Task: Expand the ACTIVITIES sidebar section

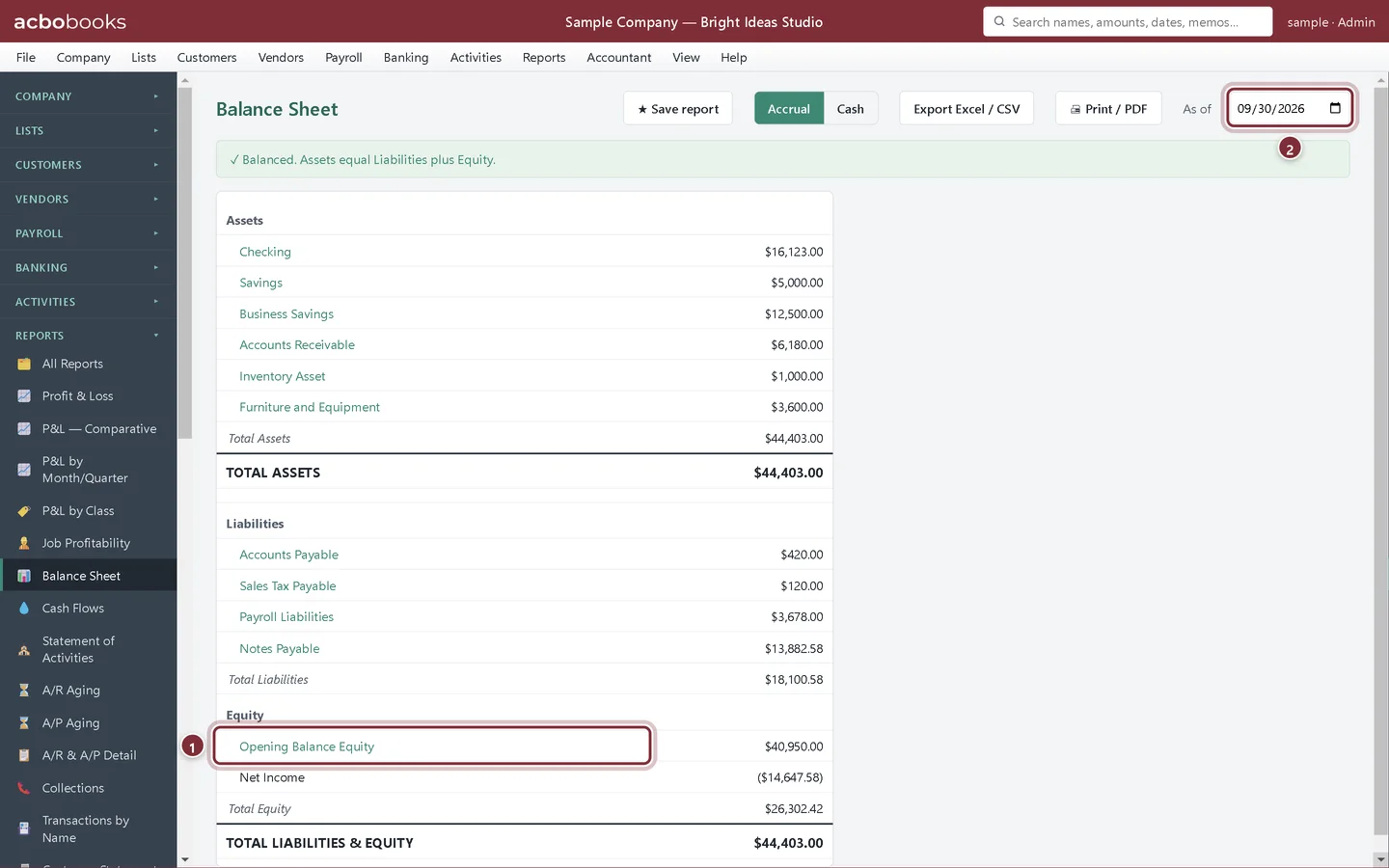Action: pos(88,302)
